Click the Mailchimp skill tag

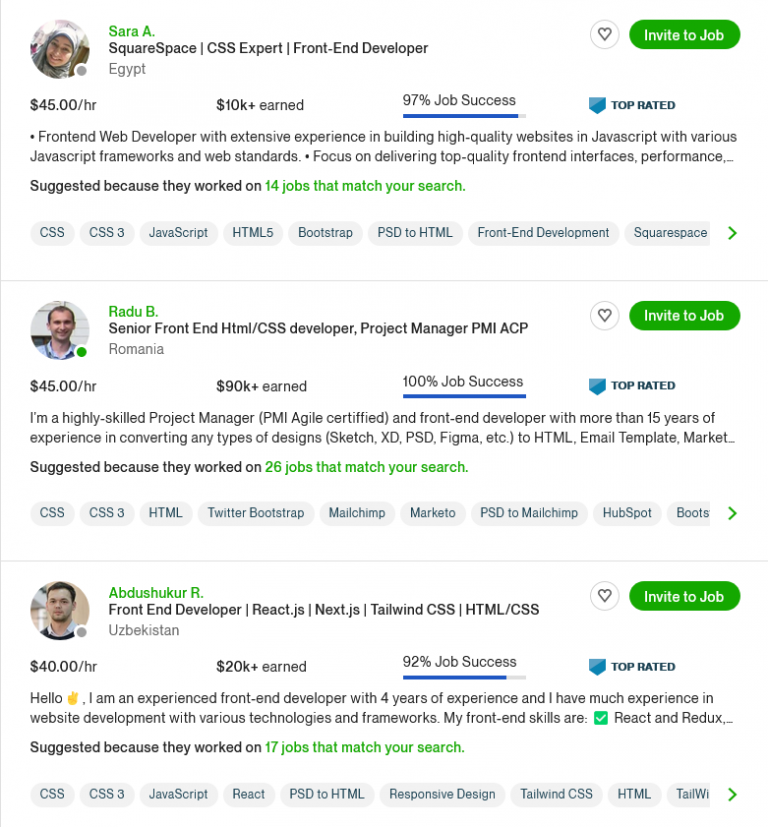pyautogui.click(x=357, y=513)
